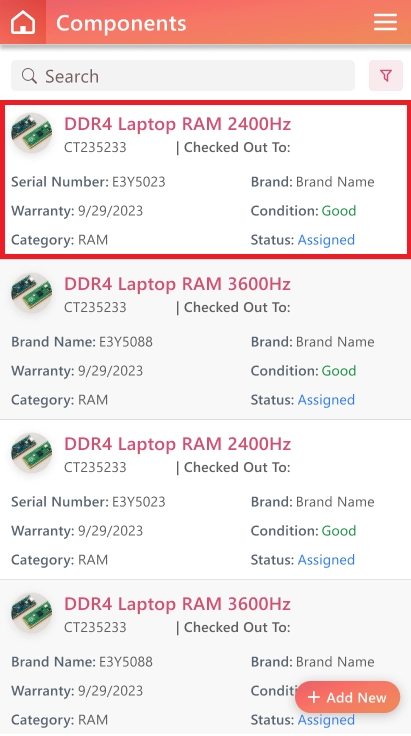411x736 pixels.
Task: Click the plus icon on Add New
Action: (x=313, y=698)
